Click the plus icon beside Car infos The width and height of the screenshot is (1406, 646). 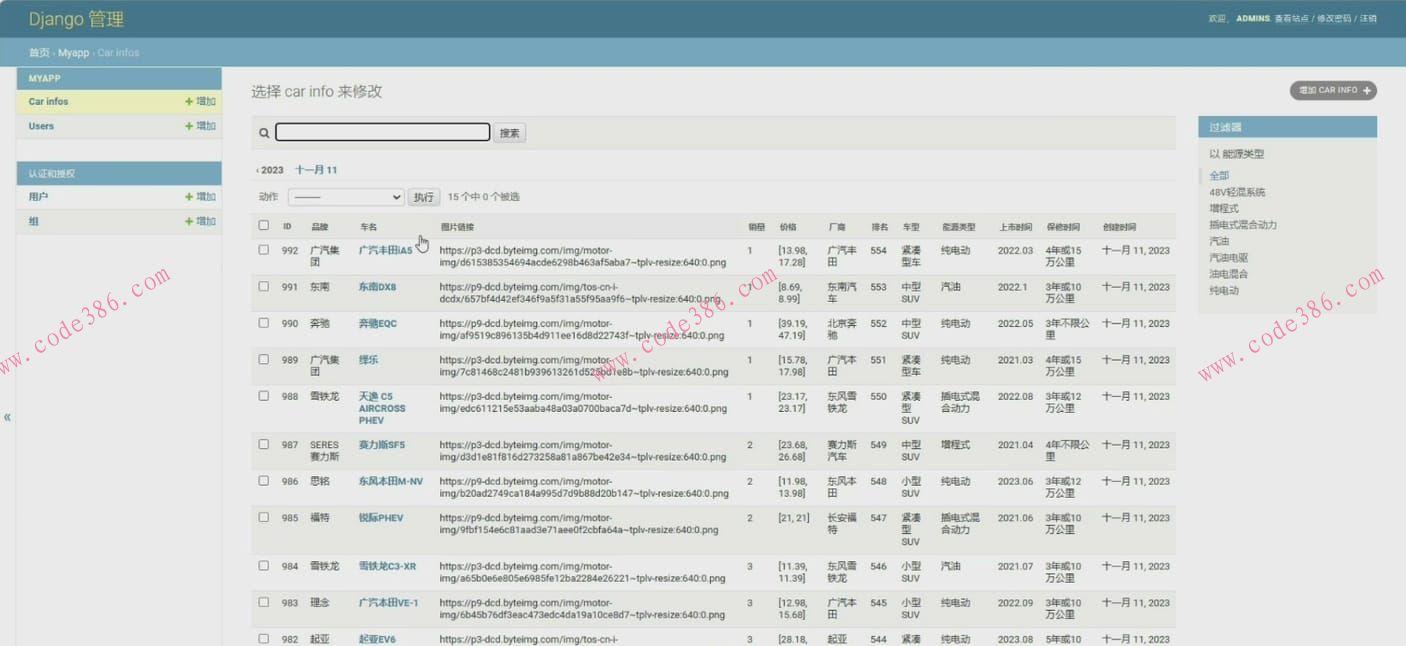point(189,102)
